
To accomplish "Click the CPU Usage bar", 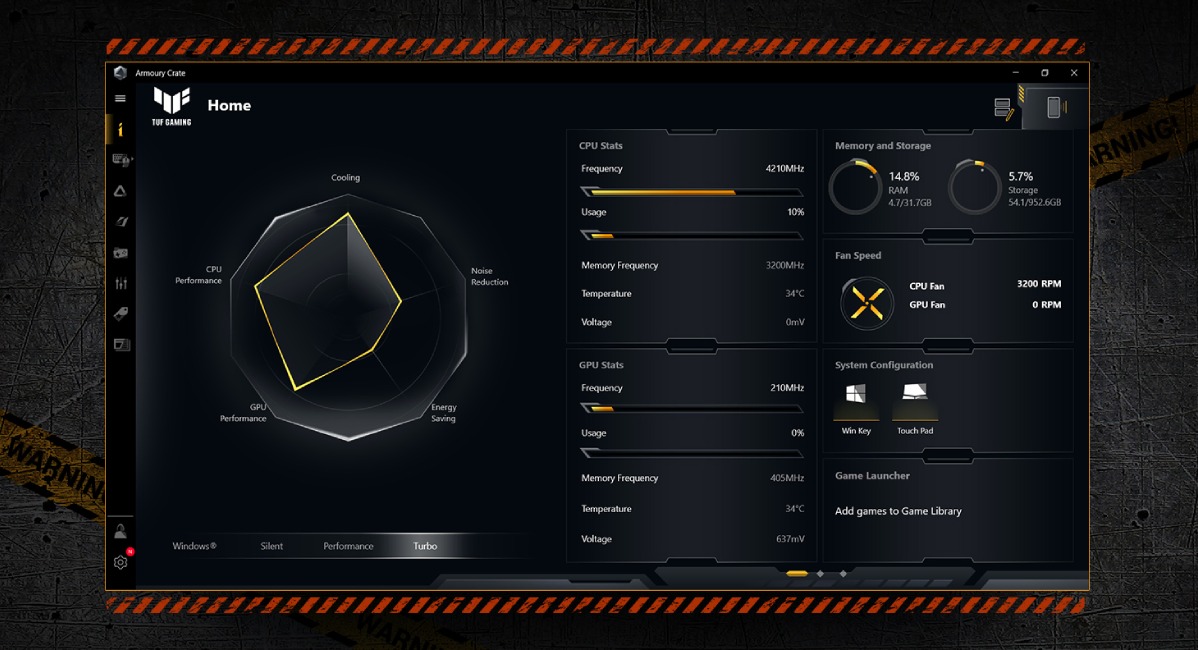I will click(691, 235).
